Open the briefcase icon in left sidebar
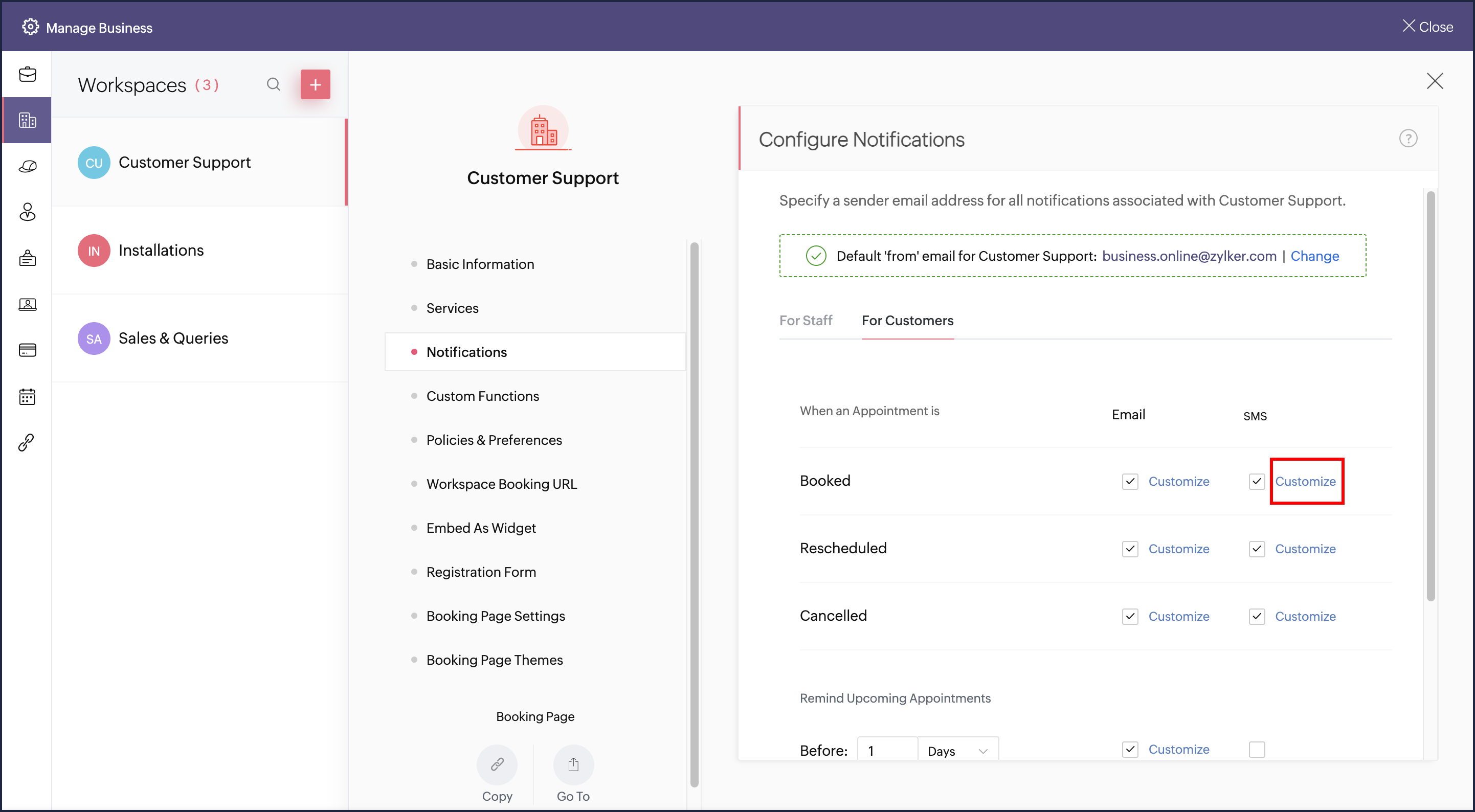1475x812 pixels. click(27, 75)
